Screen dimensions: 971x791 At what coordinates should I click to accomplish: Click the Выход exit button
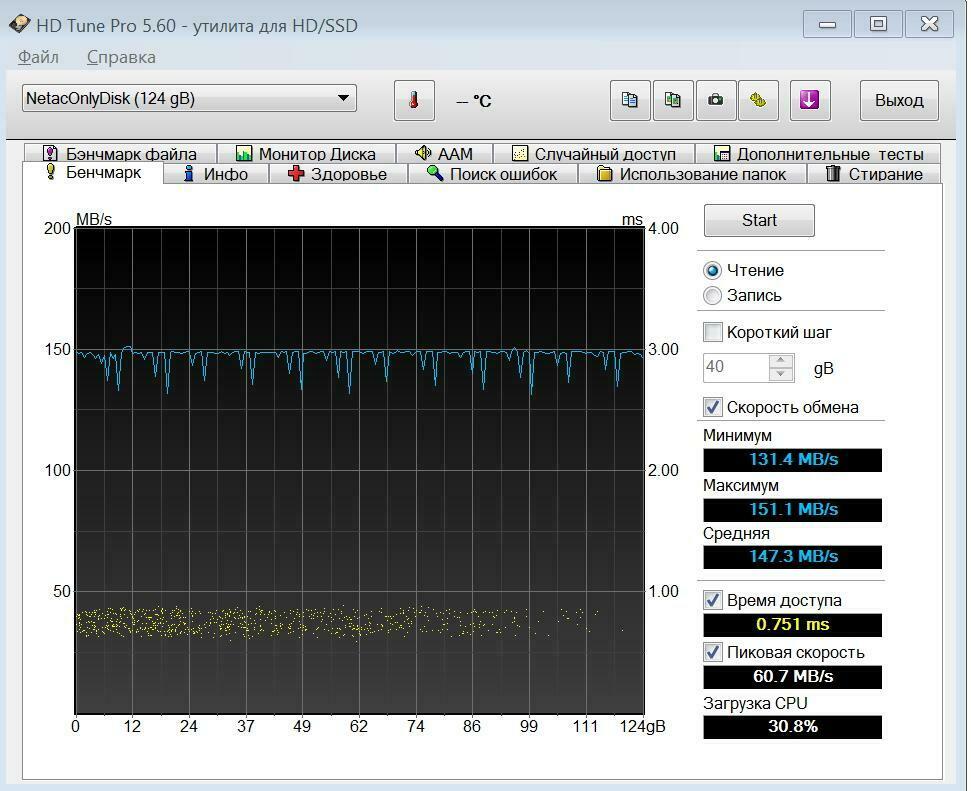[899, 100]
